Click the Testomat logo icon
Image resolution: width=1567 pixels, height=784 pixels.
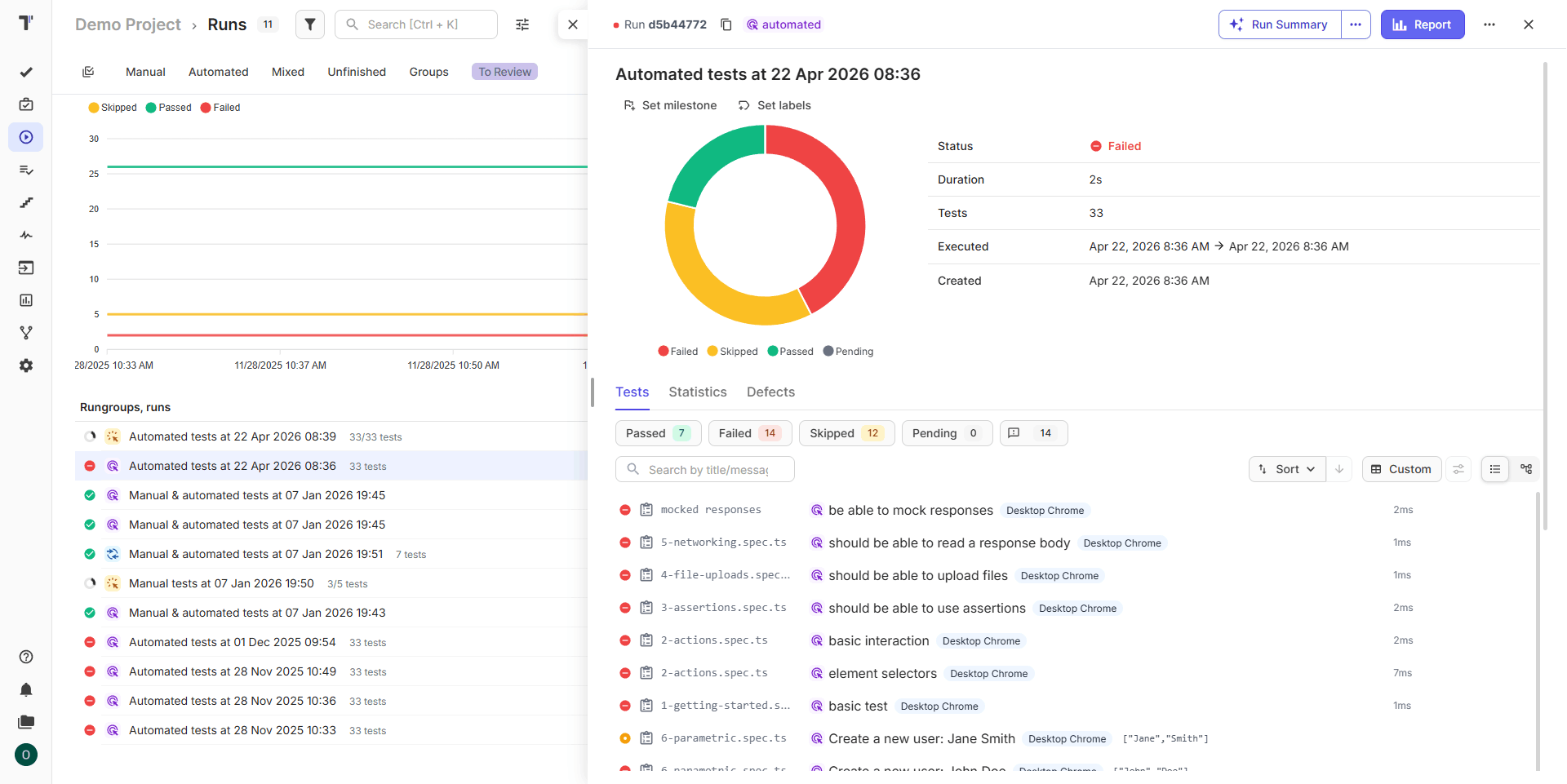coord(26,23)
